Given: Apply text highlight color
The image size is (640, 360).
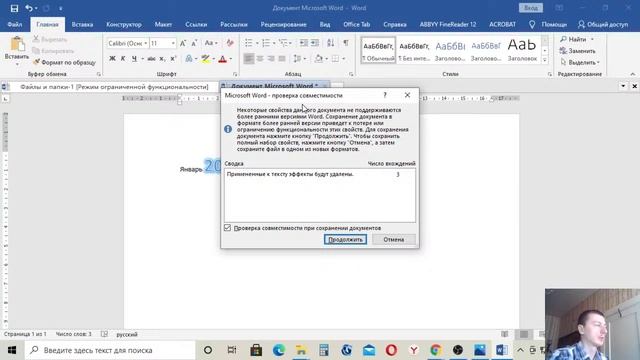Looking at the screenshot, I should pos(206,59).
